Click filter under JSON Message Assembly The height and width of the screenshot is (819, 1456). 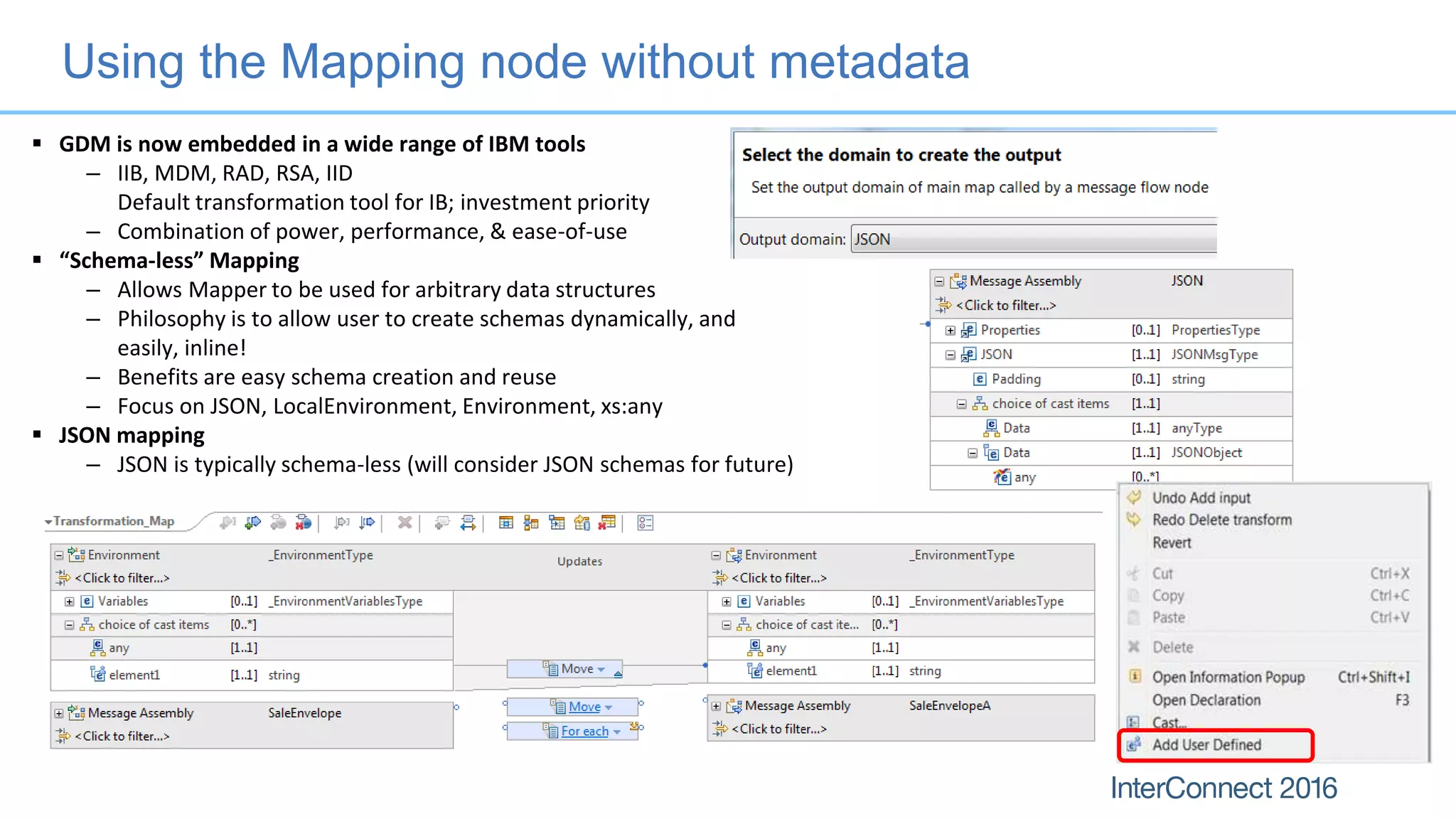pos(1006,305)
